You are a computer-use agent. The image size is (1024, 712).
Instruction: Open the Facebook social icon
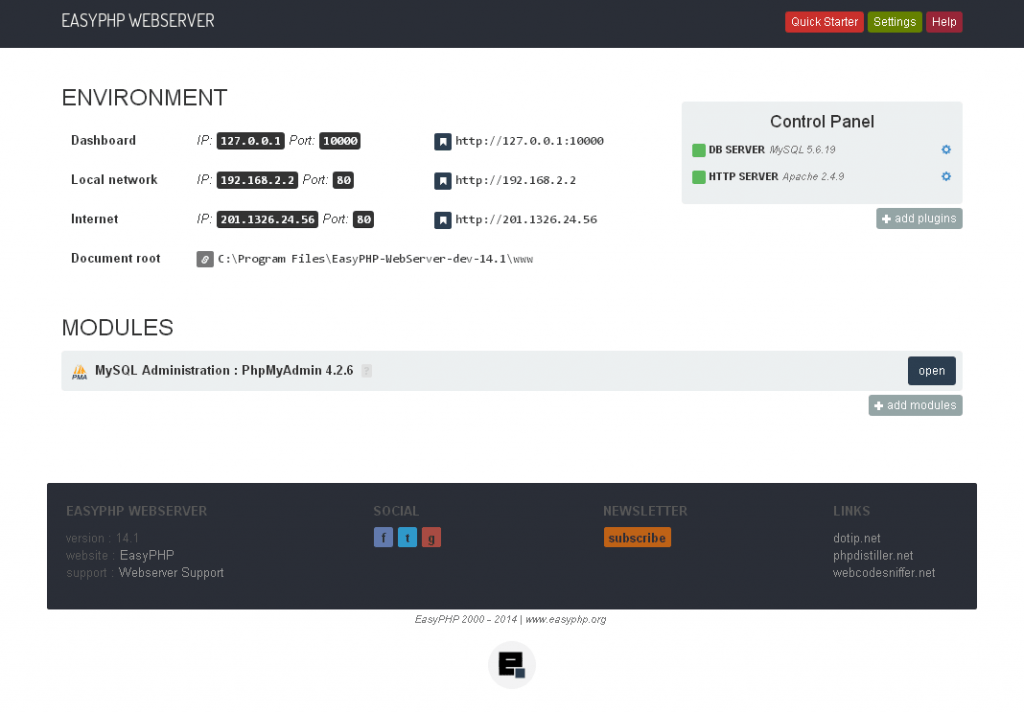383,538
